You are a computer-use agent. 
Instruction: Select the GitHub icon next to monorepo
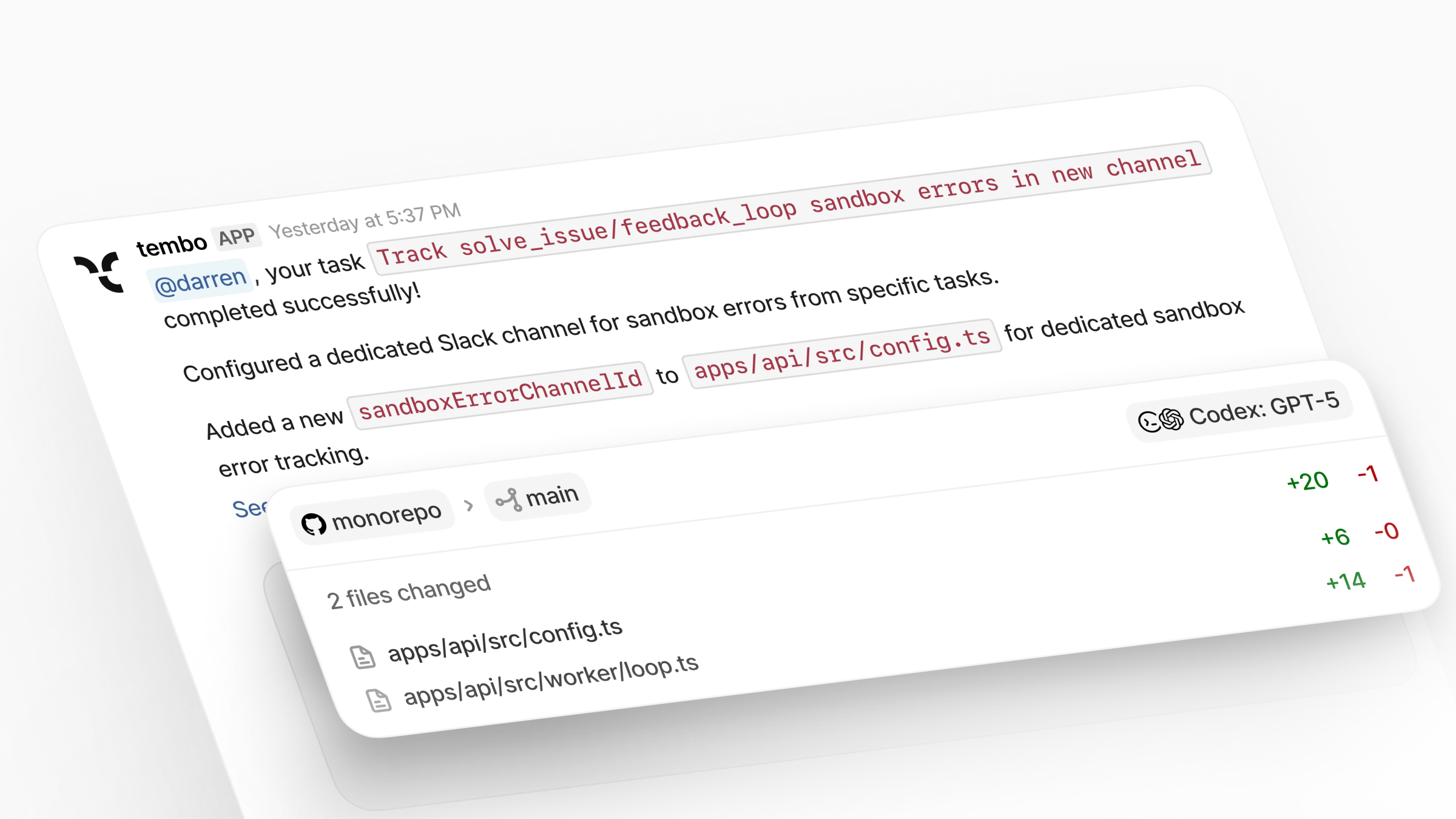point(315,523)
